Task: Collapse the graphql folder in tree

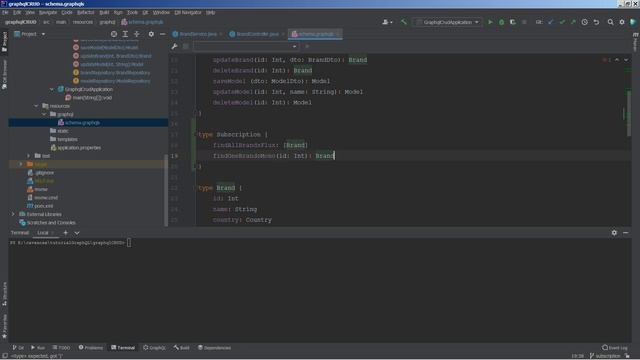Action: [x=44, y=114]
